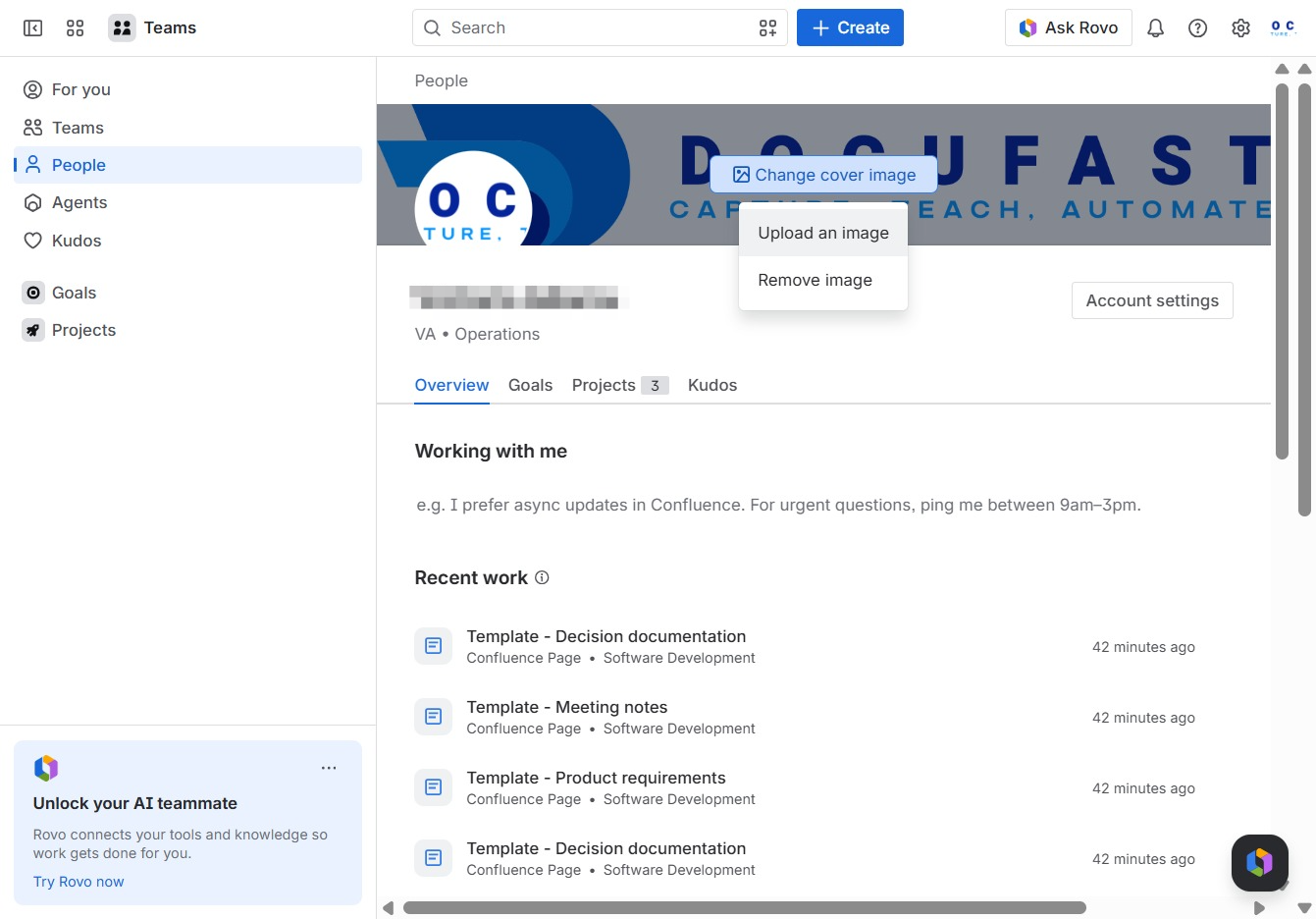Open the more options on Rovo promo card
1316x919 pixels.
pos(329,768)
